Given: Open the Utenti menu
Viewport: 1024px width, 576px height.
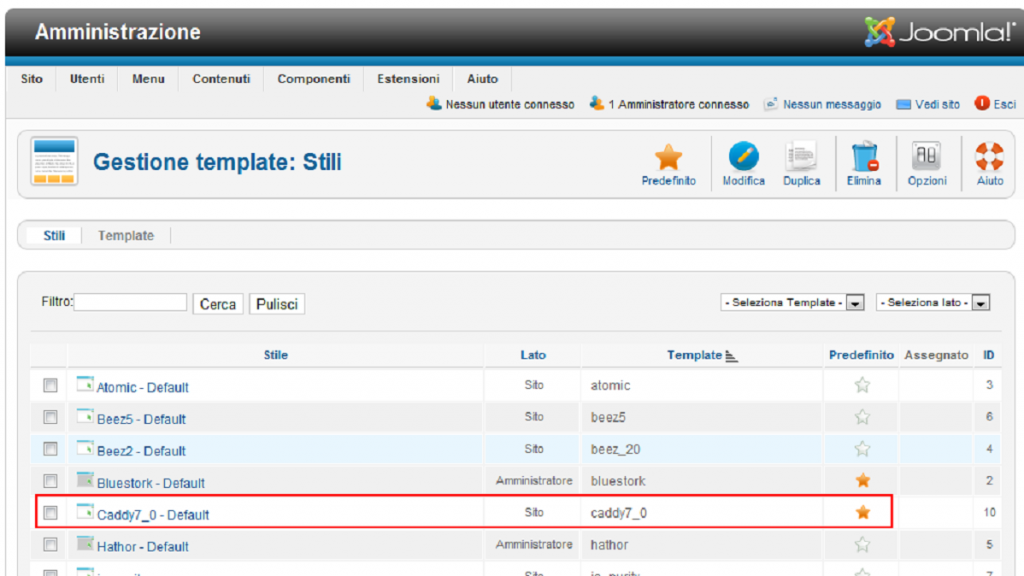Looking at the screenshot, I should pos(87,79).
